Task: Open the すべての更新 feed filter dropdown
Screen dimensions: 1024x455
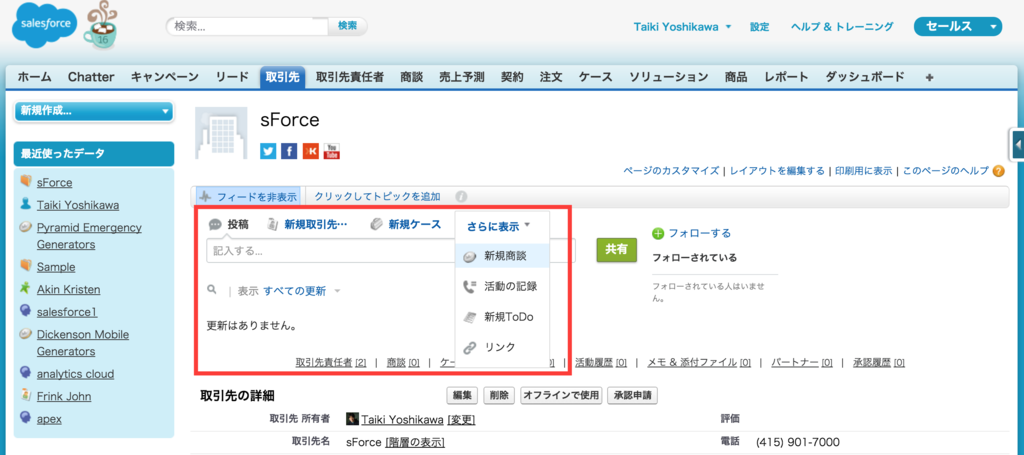Action: pos(302,291)
